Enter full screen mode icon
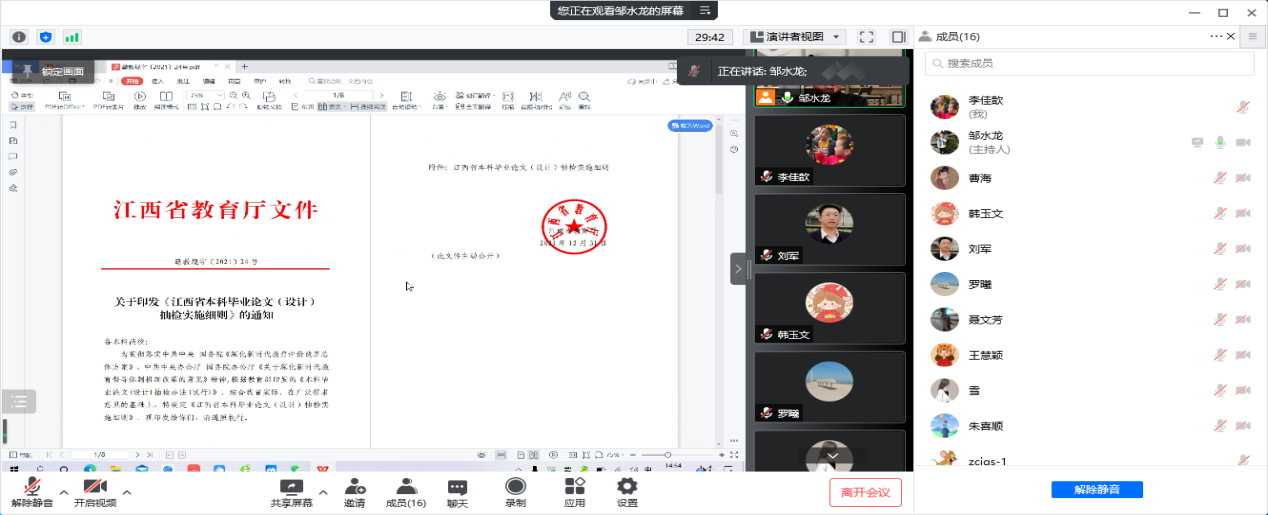1268x515 pixels. 867,37
